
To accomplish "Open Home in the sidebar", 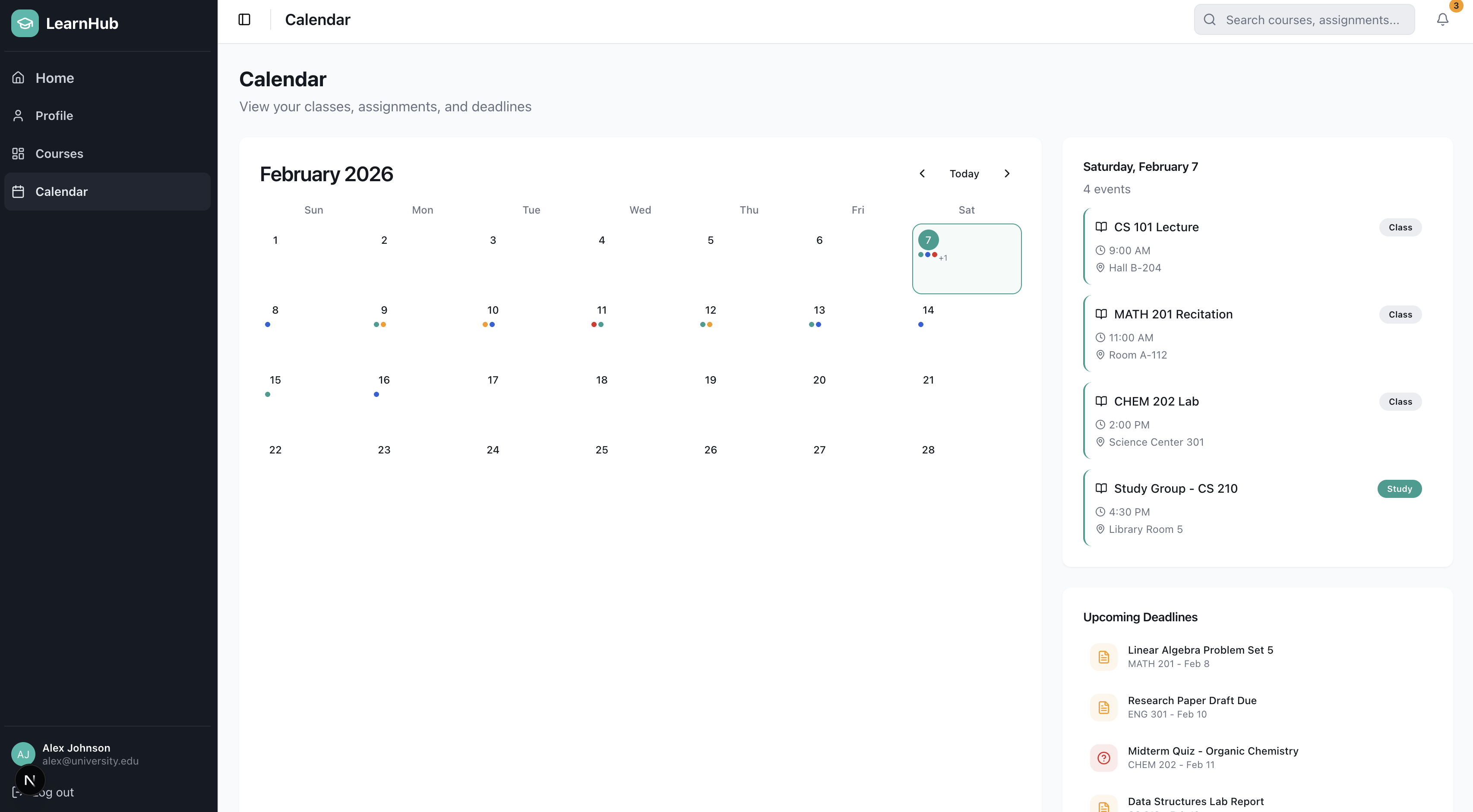I will (x=54, y=78).
